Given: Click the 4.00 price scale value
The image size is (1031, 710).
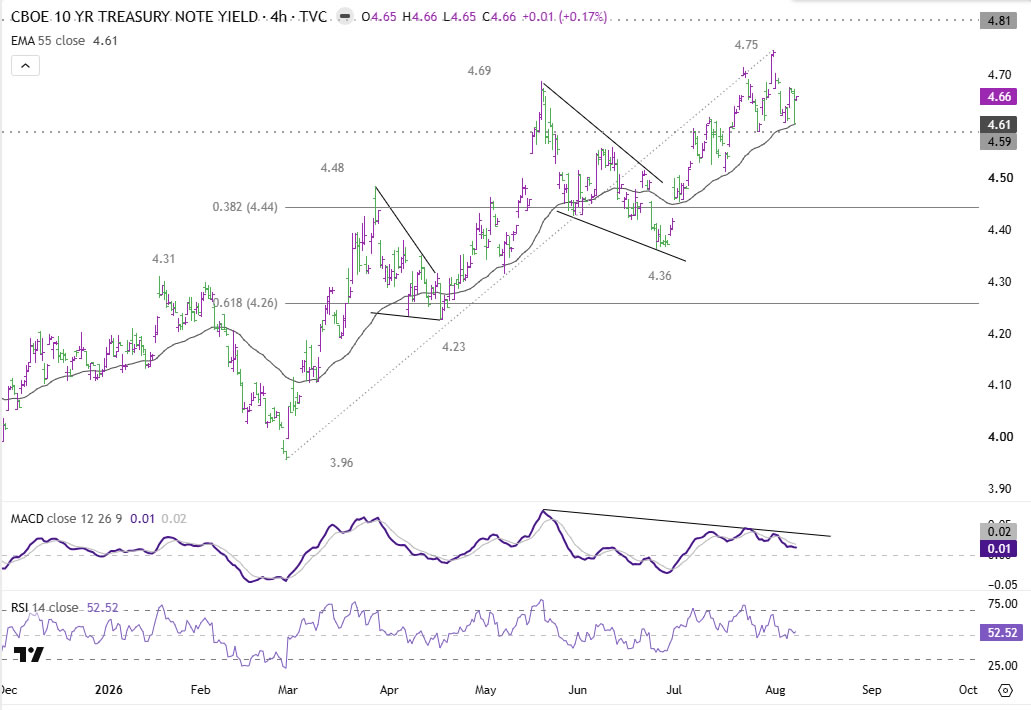Looking at the screenshot, I should [x=999, y=437].
